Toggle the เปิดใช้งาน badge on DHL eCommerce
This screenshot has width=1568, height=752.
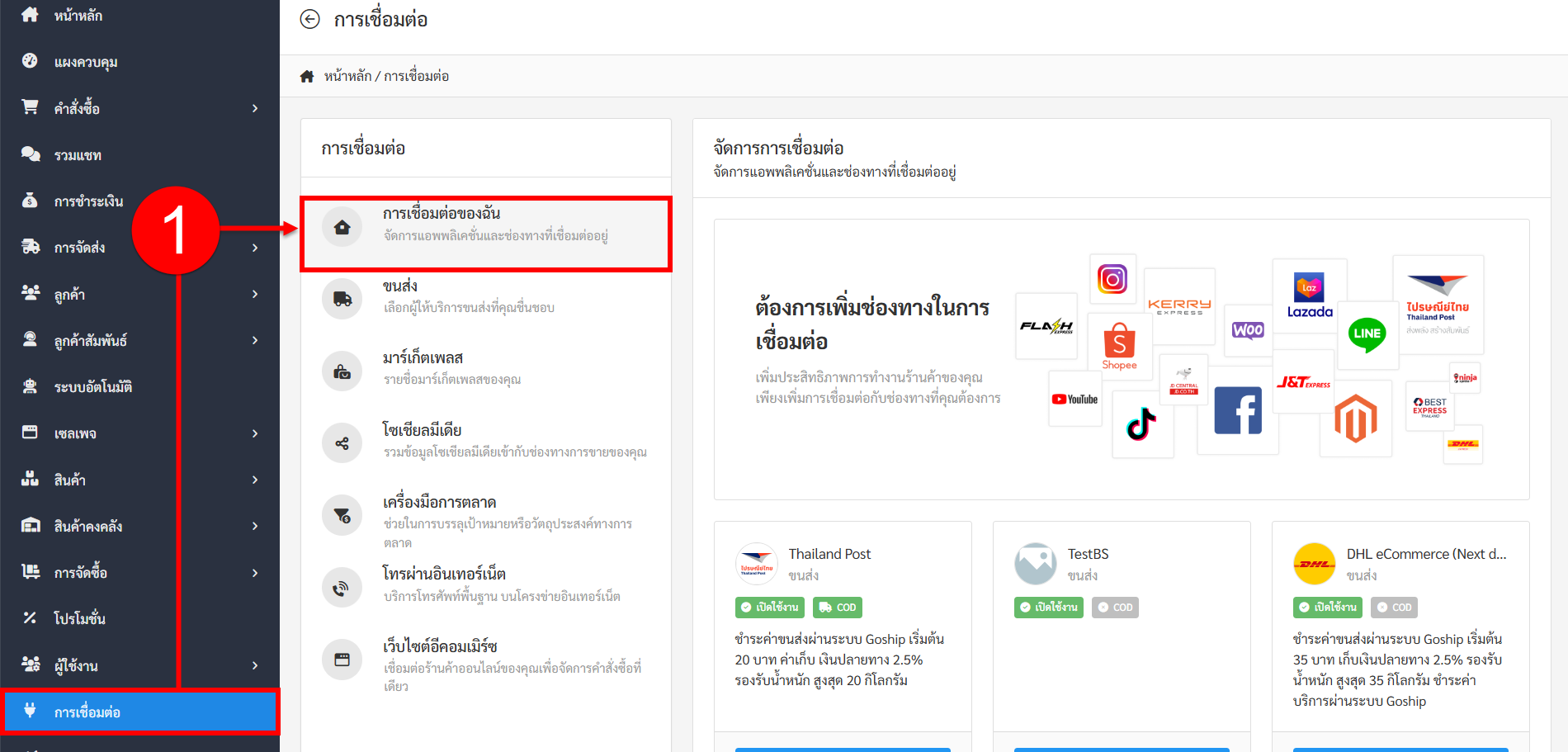point(1327,608)
